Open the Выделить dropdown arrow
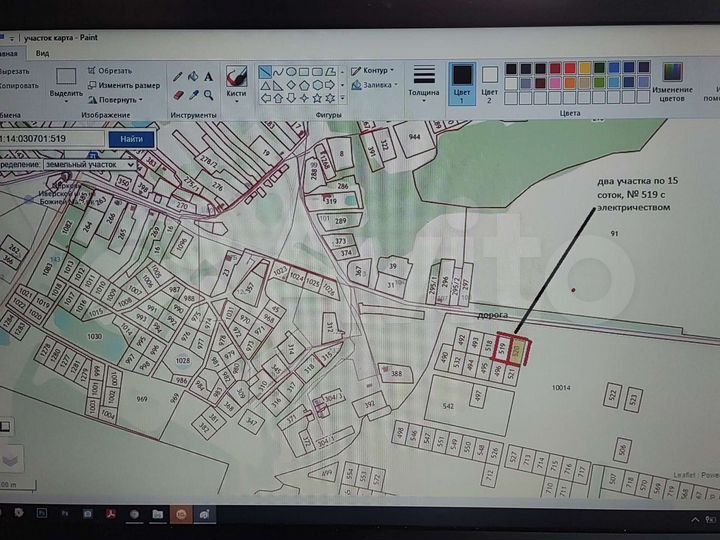Image resolution: width=720 pixels, height=540 pixels. [x=66, y=101]
